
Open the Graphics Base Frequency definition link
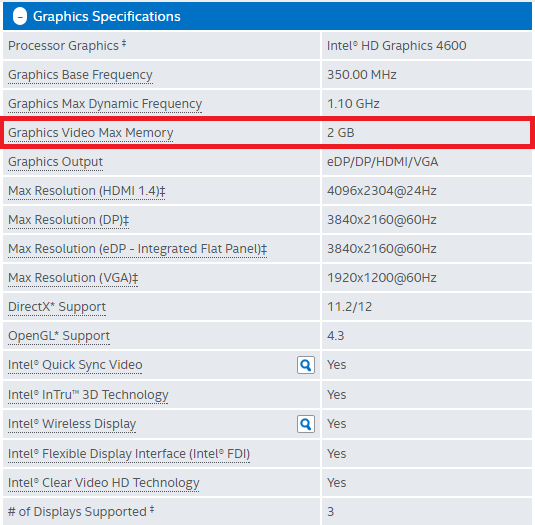[80, 75]
